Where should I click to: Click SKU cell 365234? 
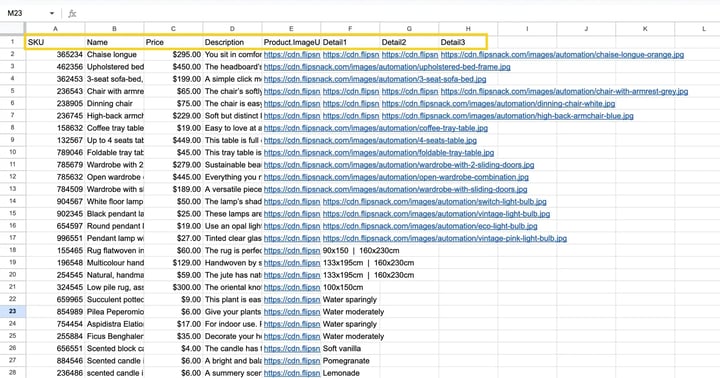[x=55, y=54]
